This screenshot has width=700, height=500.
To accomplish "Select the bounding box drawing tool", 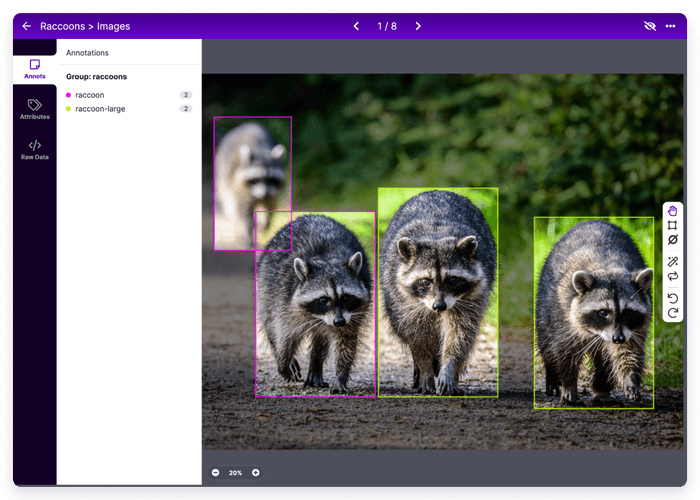I will tap(673, 226).
